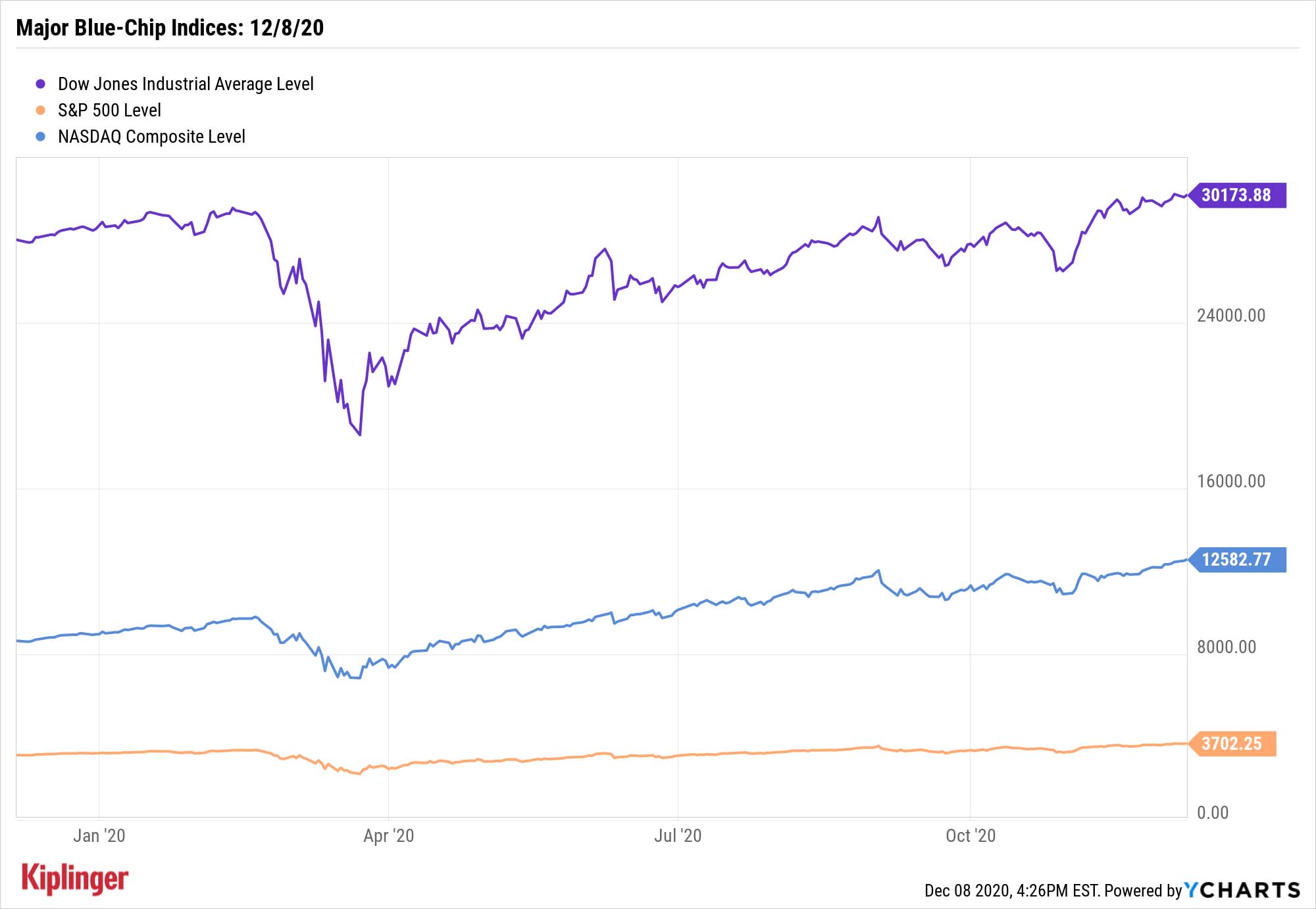Click the blue 12582.77 value tag

(x=1237, y=560)
